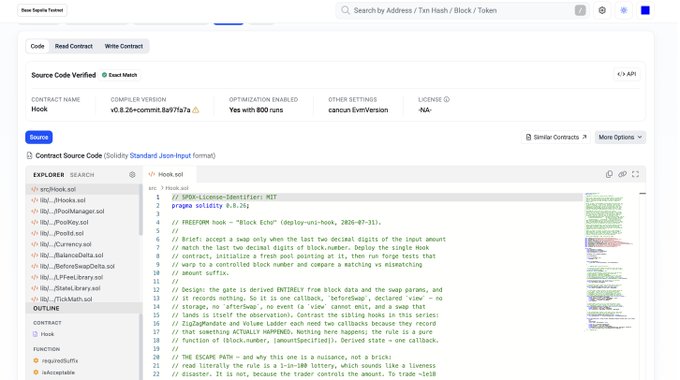Click the src breadcrumb segment
This screenshot has width=680, height=380.
pyautogui.click(x=152, y=188)
